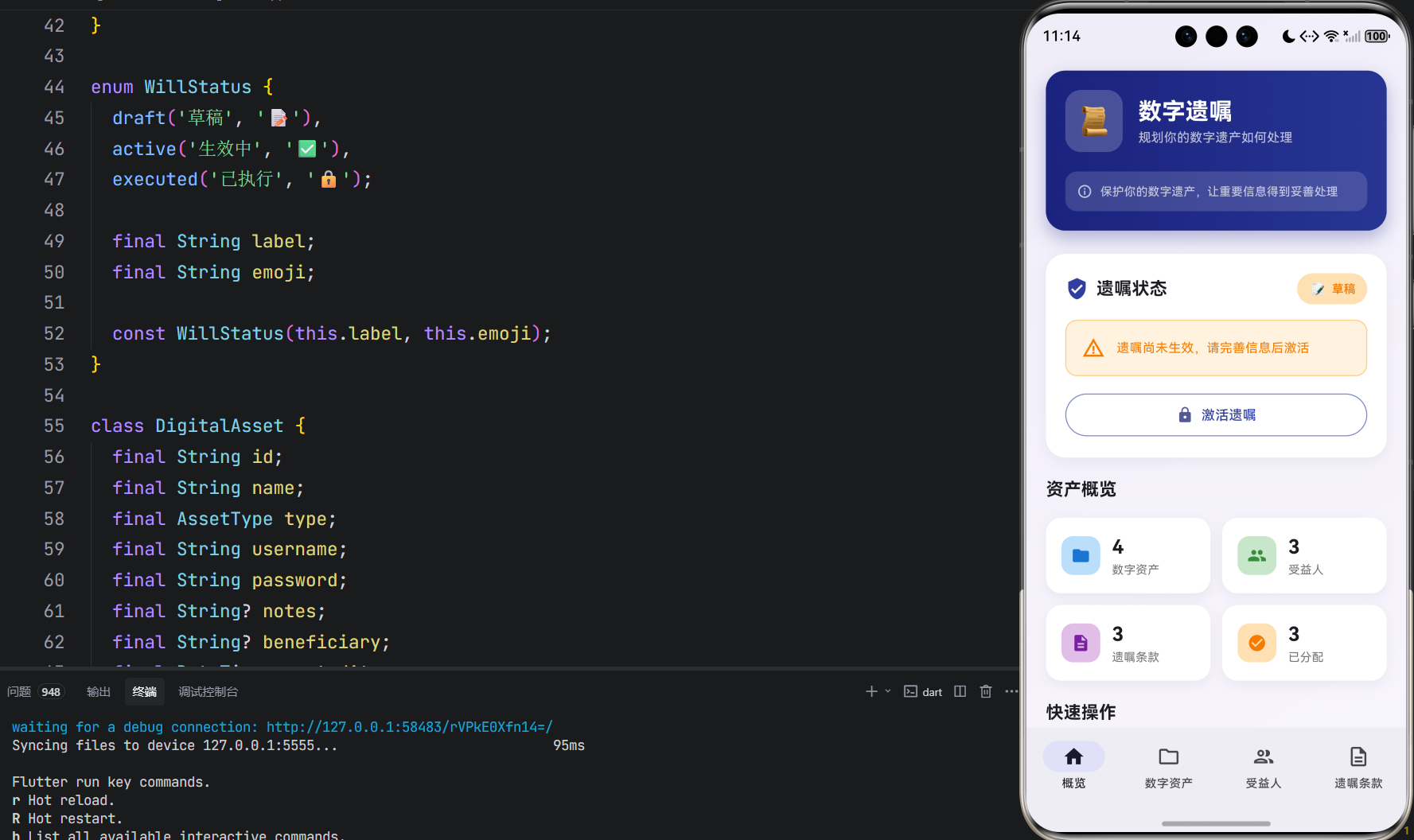Image resolution: width=1414 pixels, height=840 pixels.
Task: Tap the orange checkmark icon in 已分配 card
Action: pyautogui.click(x=1257, y=643)
